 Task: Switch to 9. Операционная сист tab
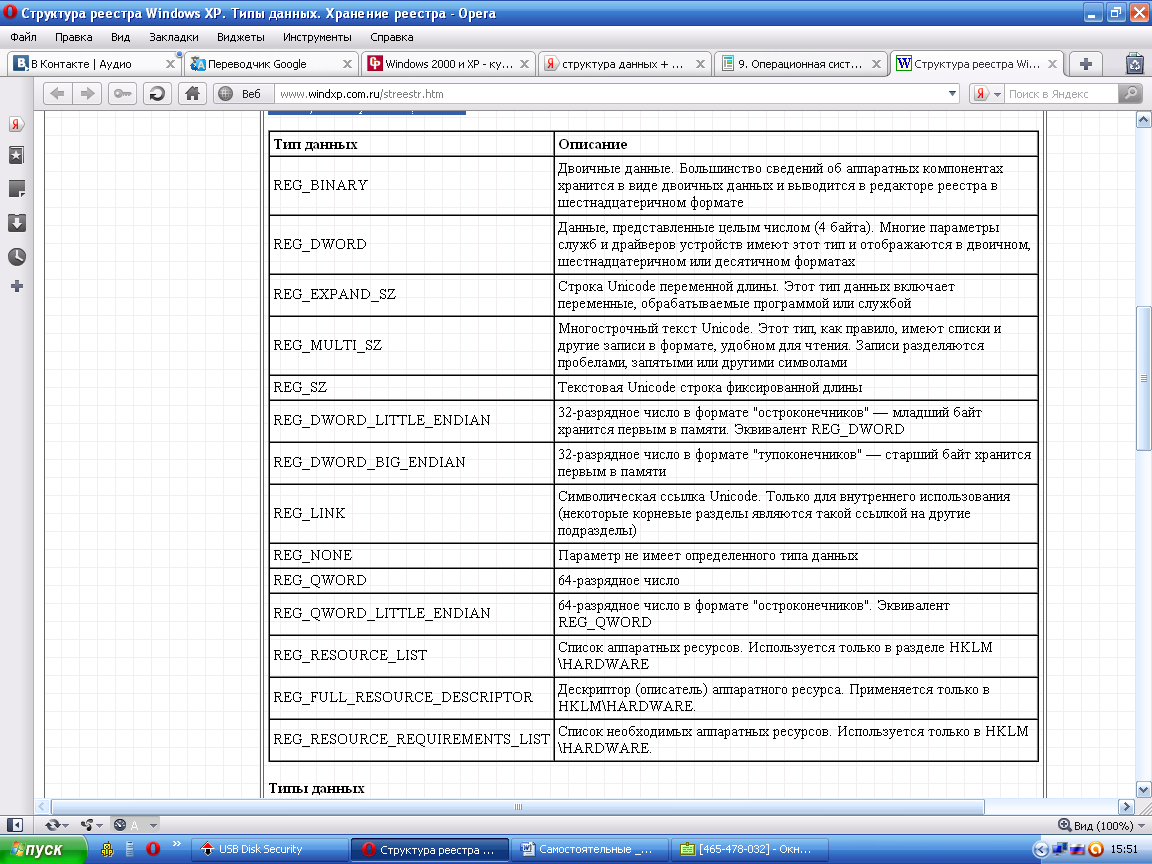pos(801,64)
